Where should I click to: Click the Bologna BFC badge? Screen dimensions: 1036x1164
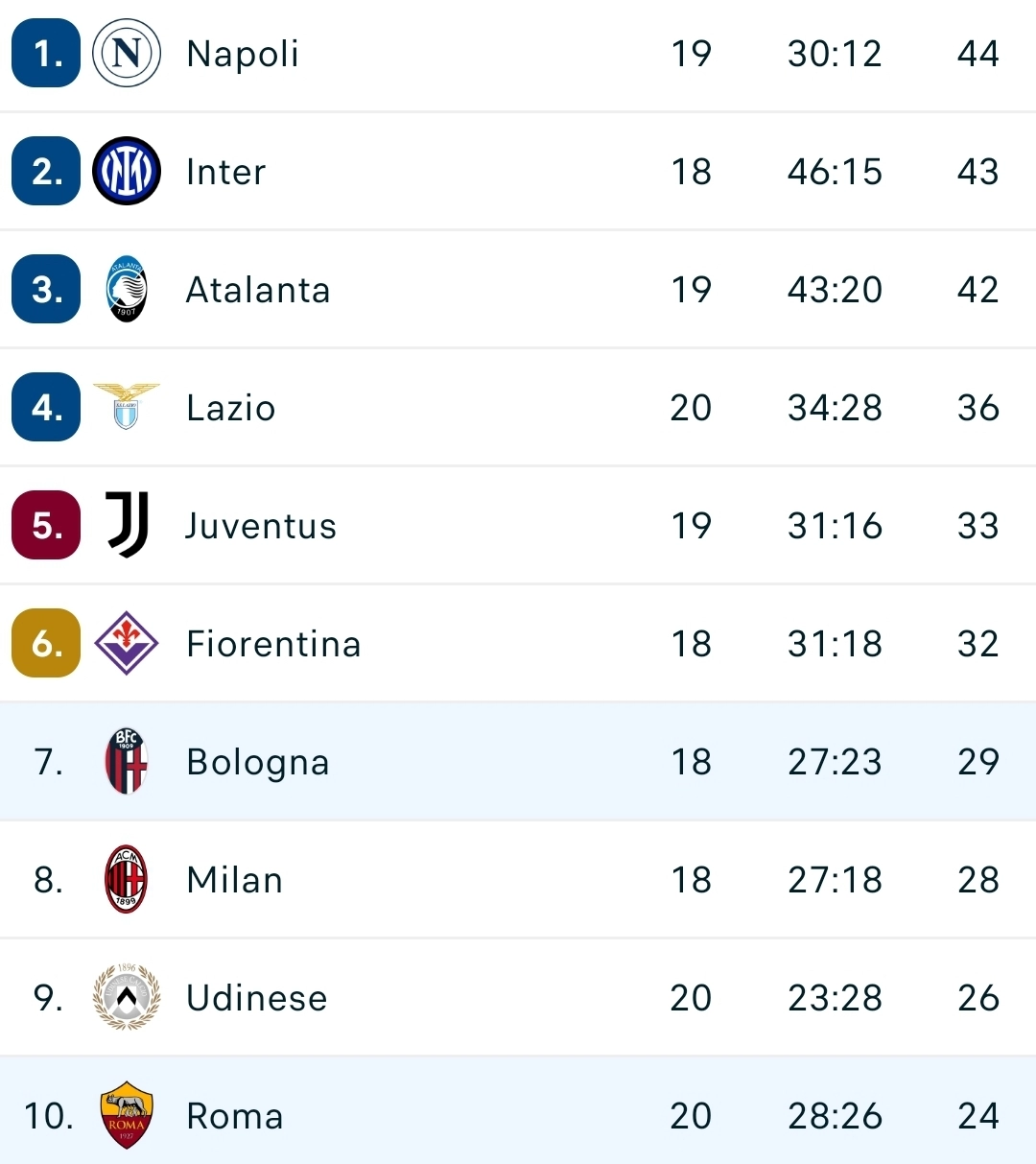(x=126, y=761)
